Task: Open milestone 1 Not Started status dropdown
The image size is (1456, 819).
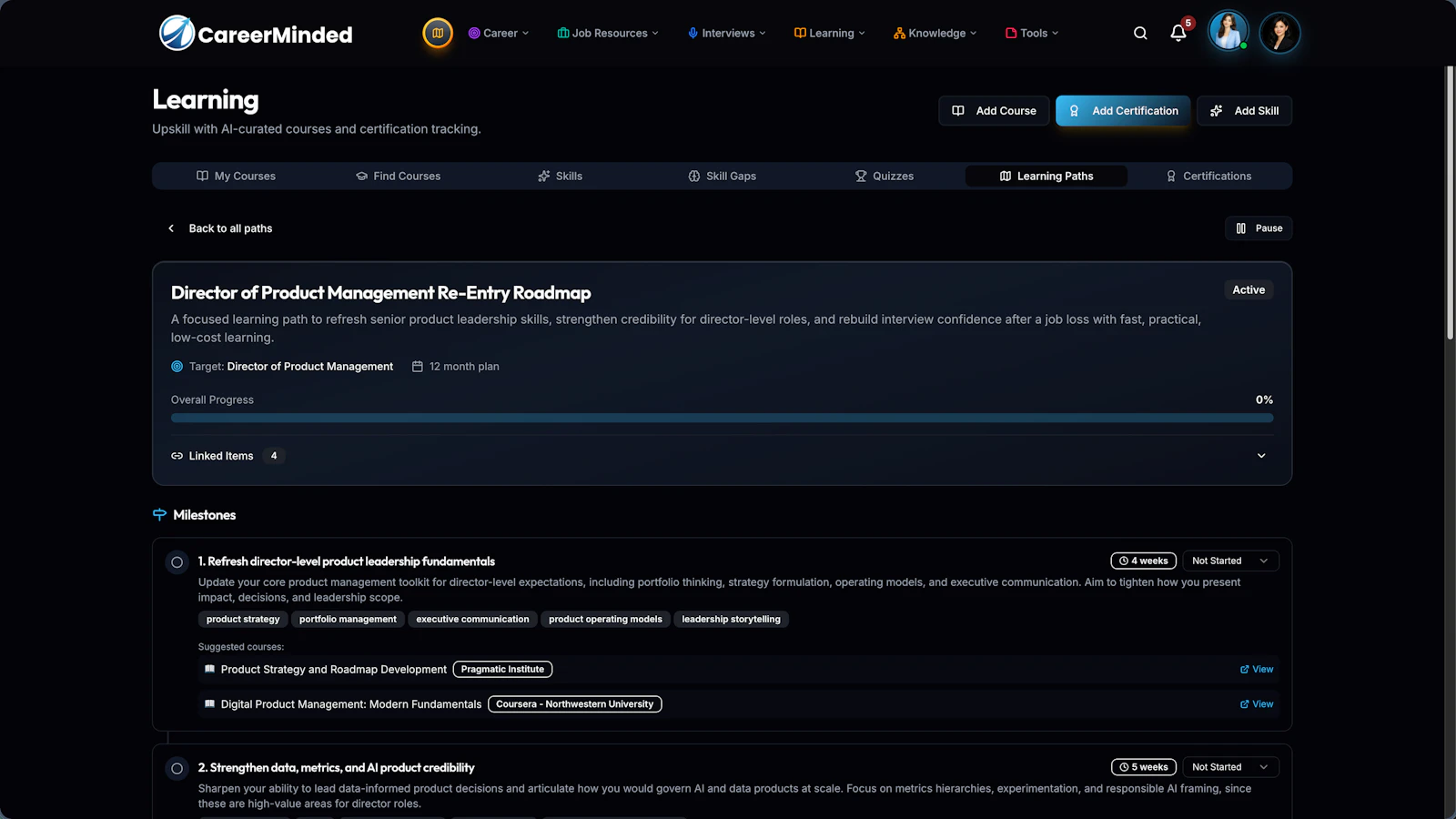Action: 1230,561
